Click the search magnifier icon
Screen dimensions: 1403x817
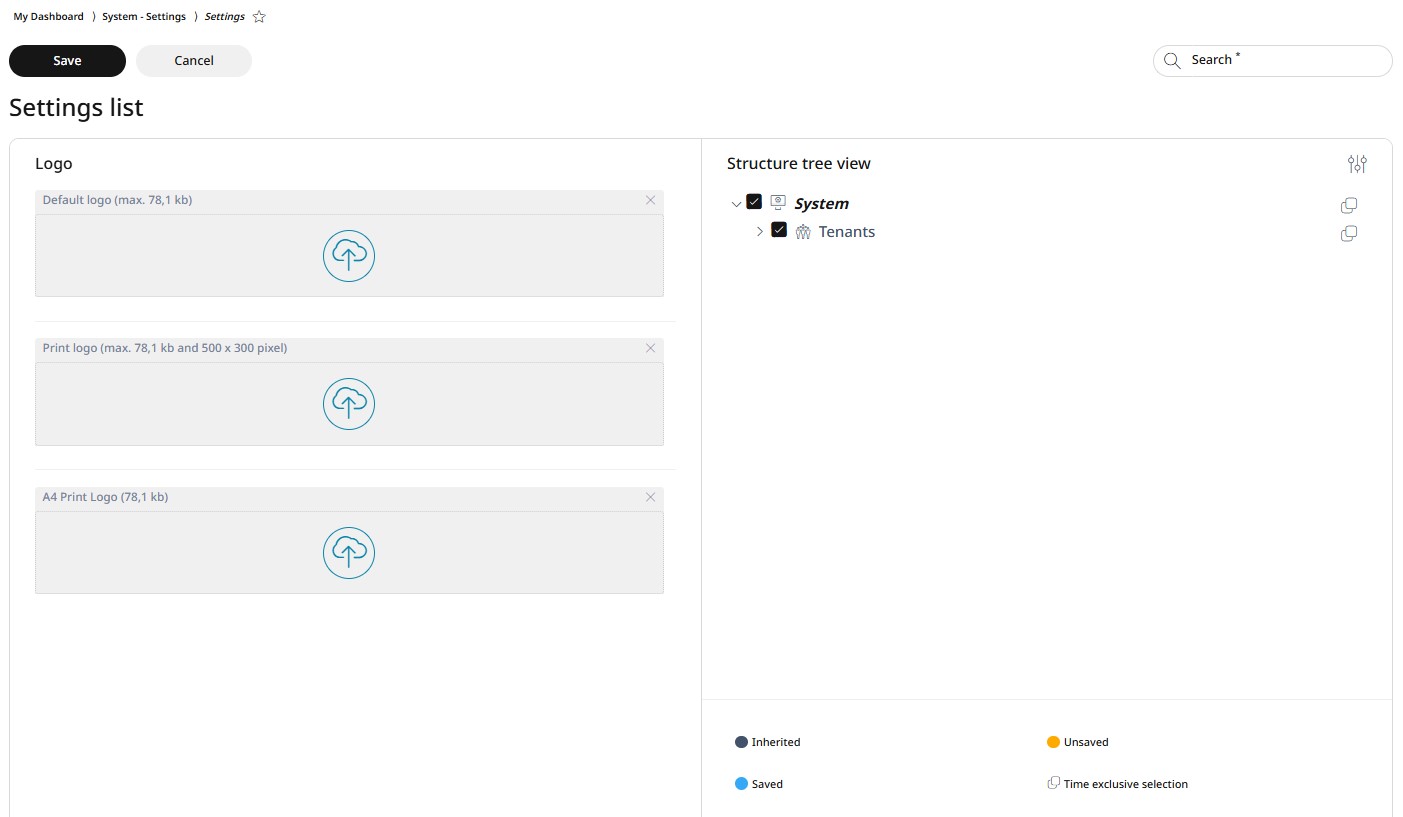tap(1171, 61)
